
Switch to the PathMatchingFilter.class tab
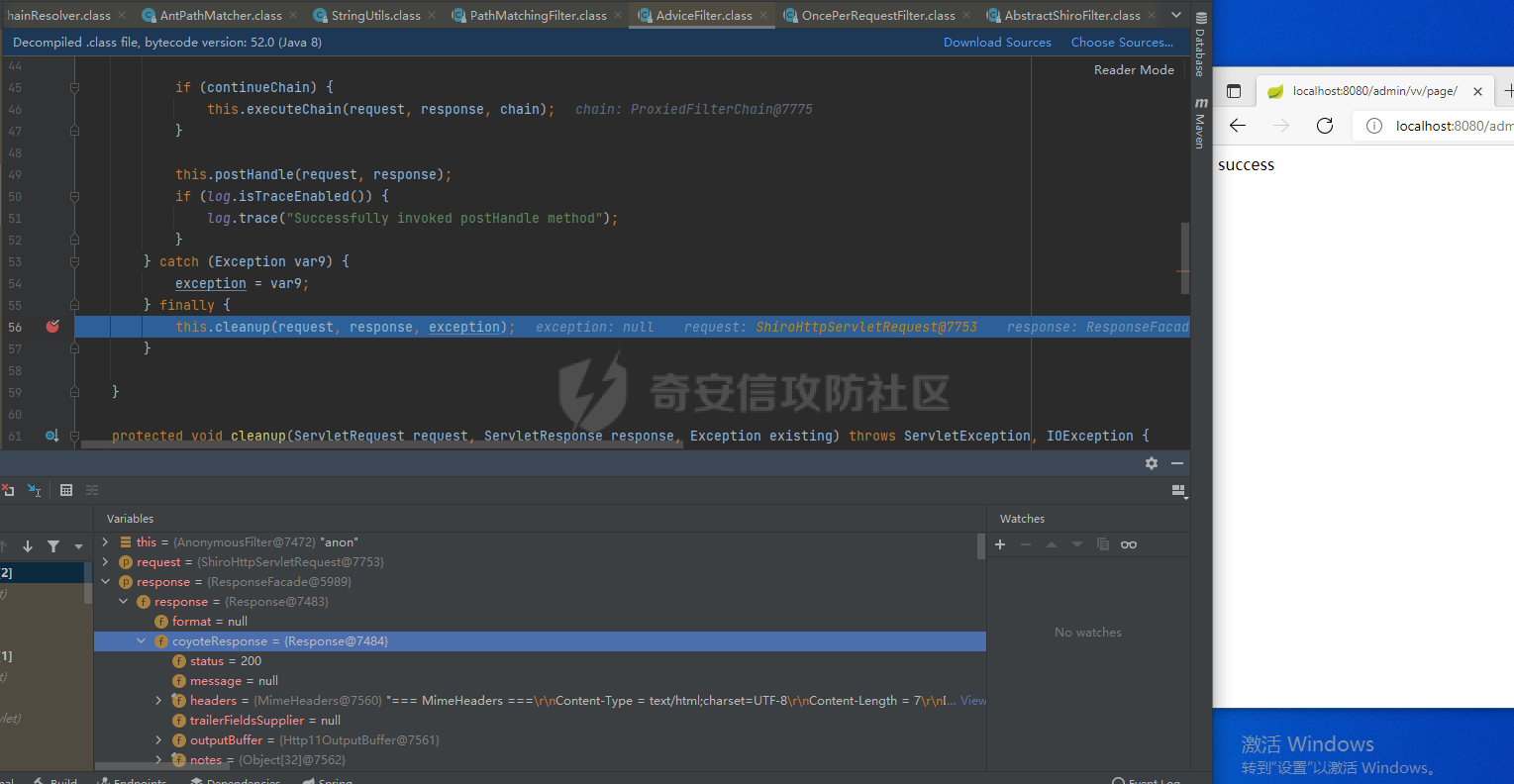tap(538, 15)
